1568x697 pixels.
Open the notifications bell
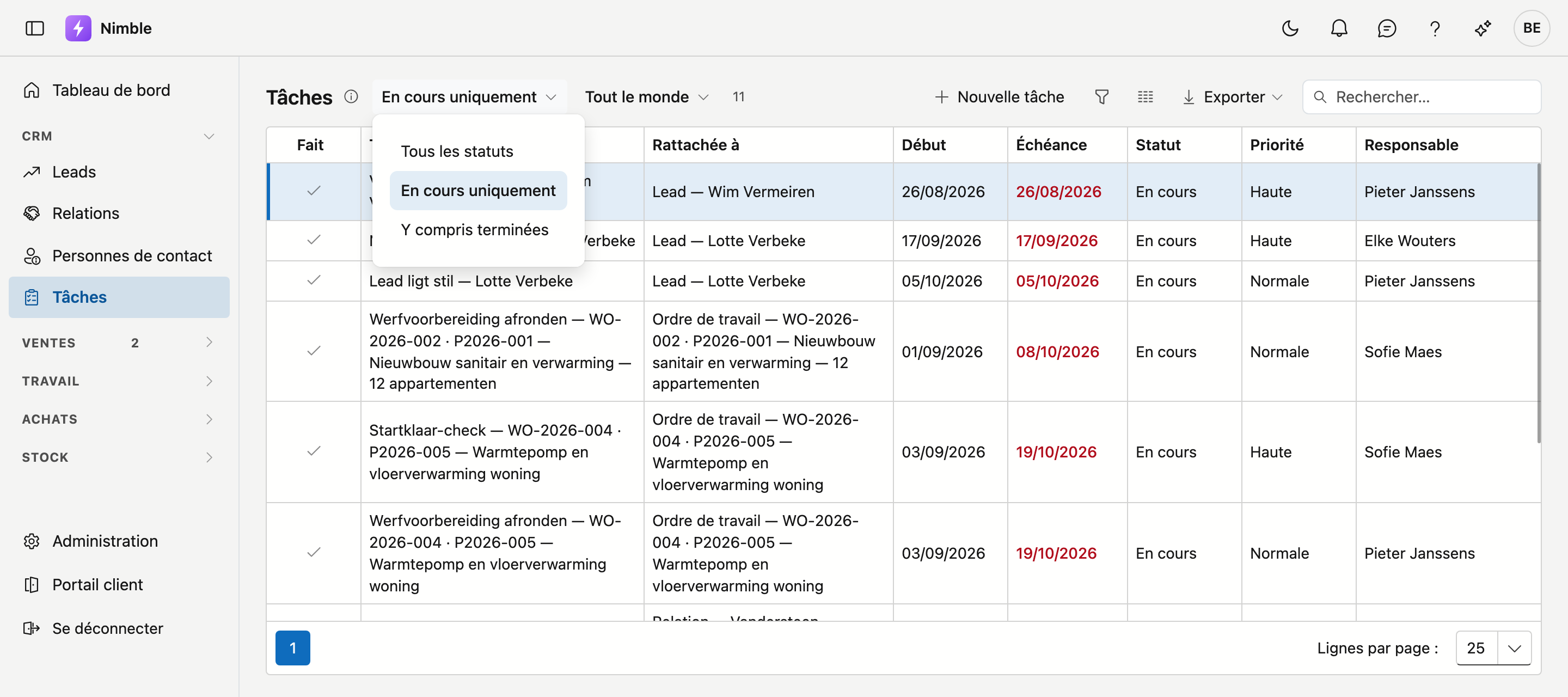[1339, 28]
